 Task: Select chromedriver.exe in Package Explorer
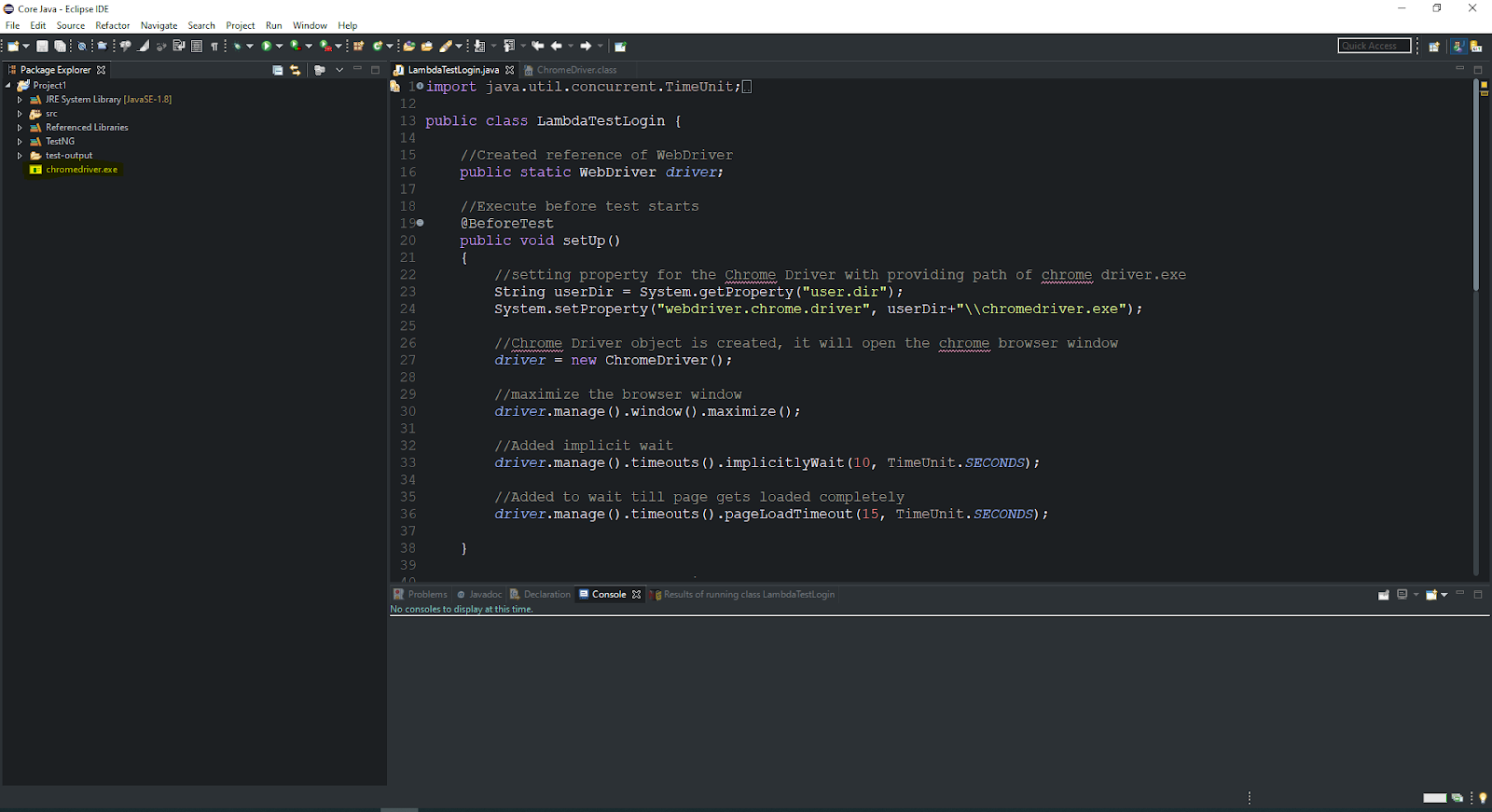click(x=81, y=170)
